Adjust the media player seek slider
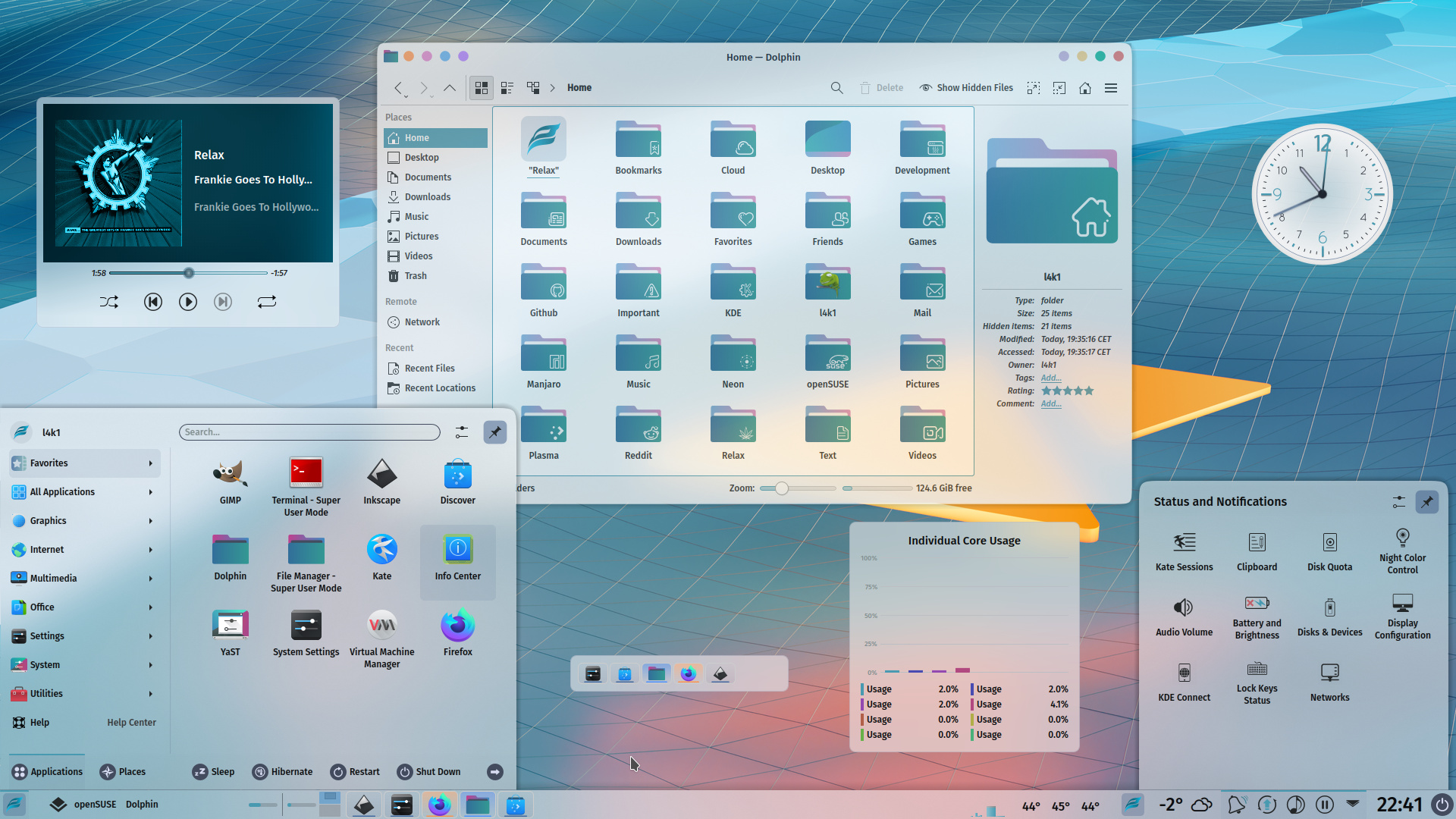Screen dimensions: 1456x819 188,273
